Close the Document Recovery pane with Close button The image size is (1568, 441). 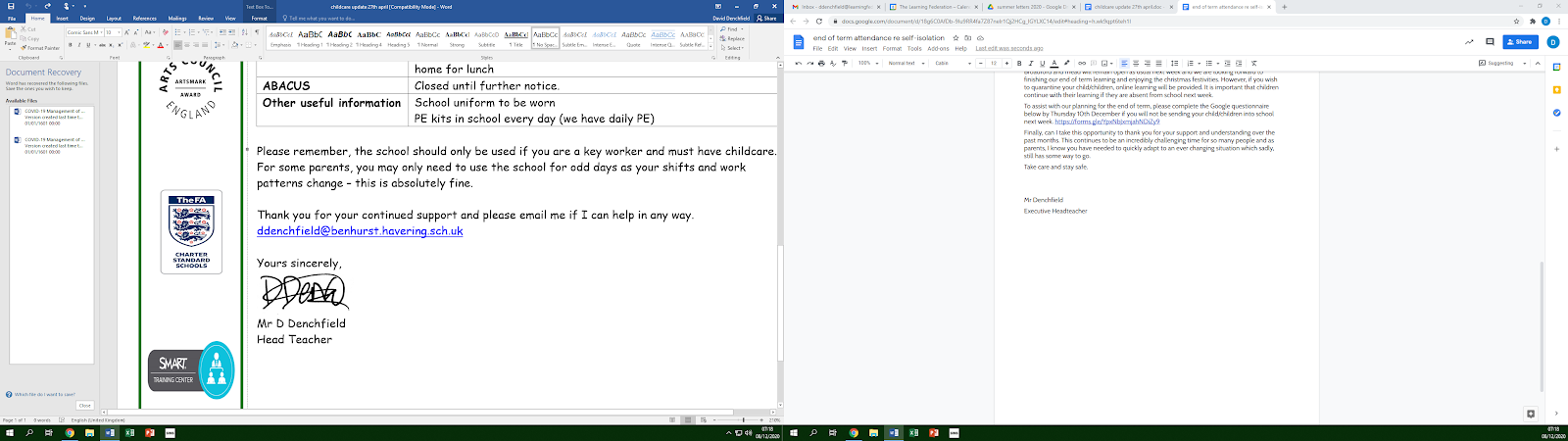coord(84,405)
